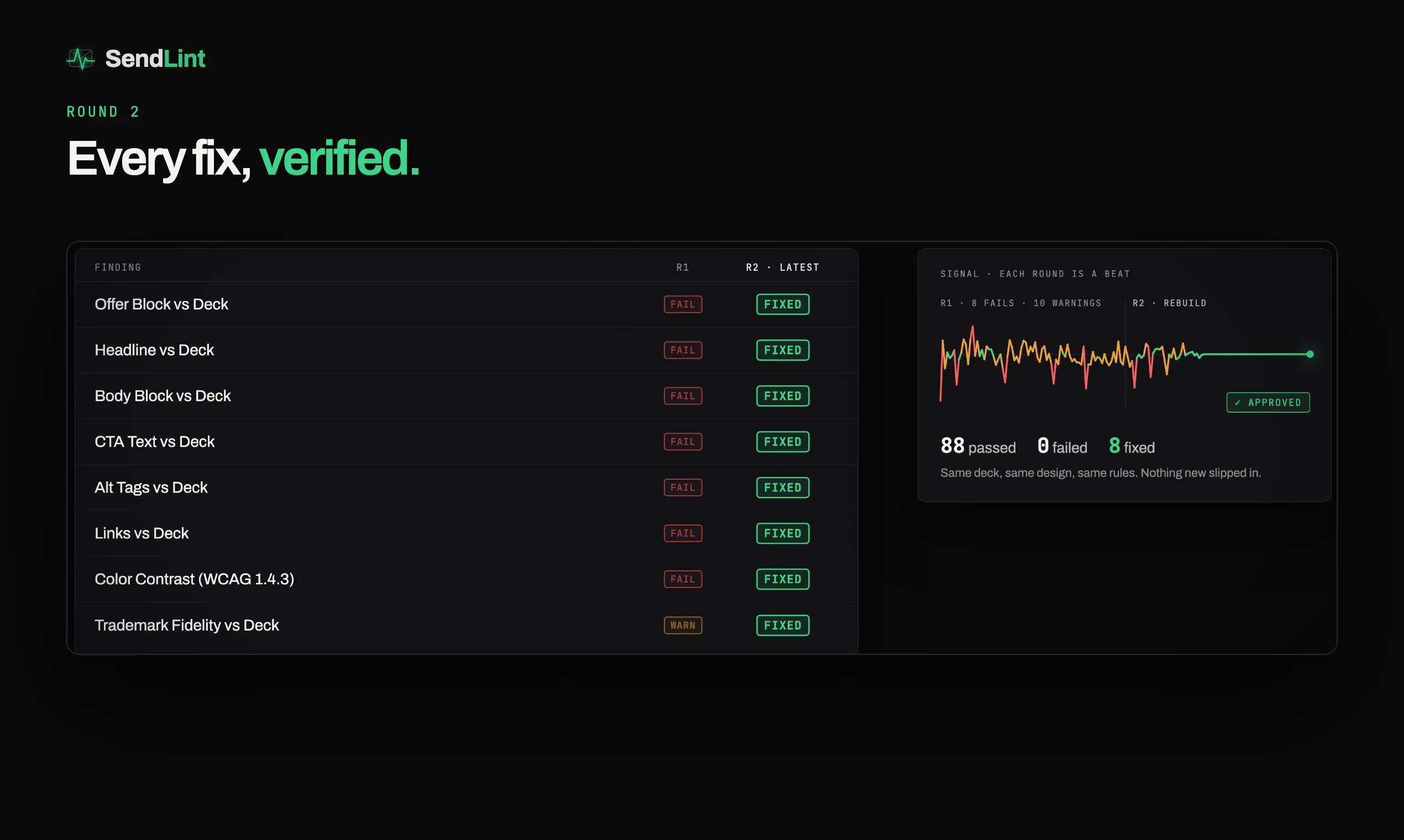The image size is (1404, 840).
Task: Click the APPROVED checkmark badge
Action: [x=1267, y=403]
